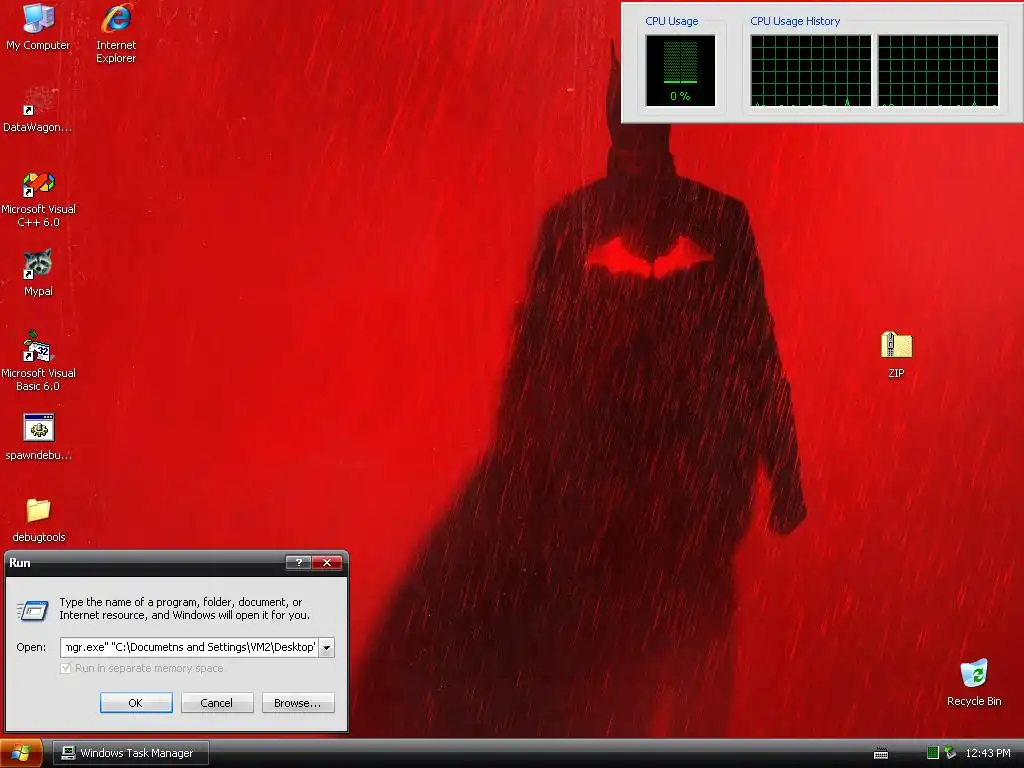Click the Start button on taskbar
The height and width of the screenshot is (768, 1024).
[x=22, y=753]
